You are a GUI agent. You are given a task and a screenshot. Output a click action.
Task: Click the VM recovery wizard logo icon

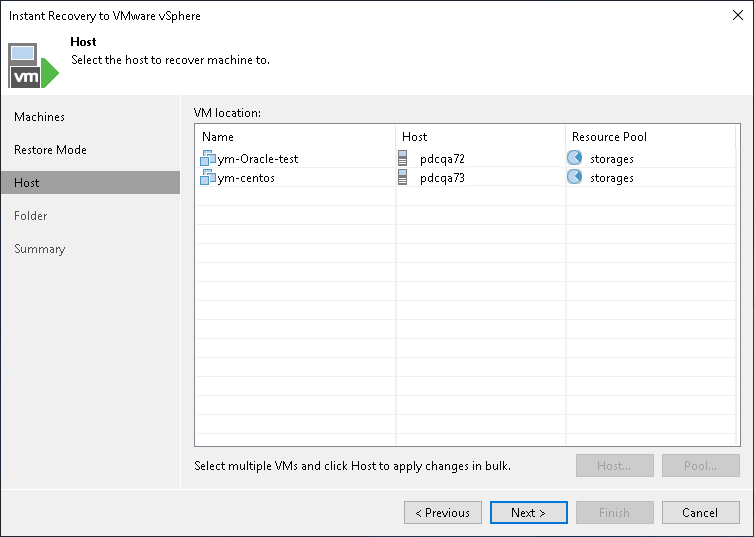[x=33, y=66]
